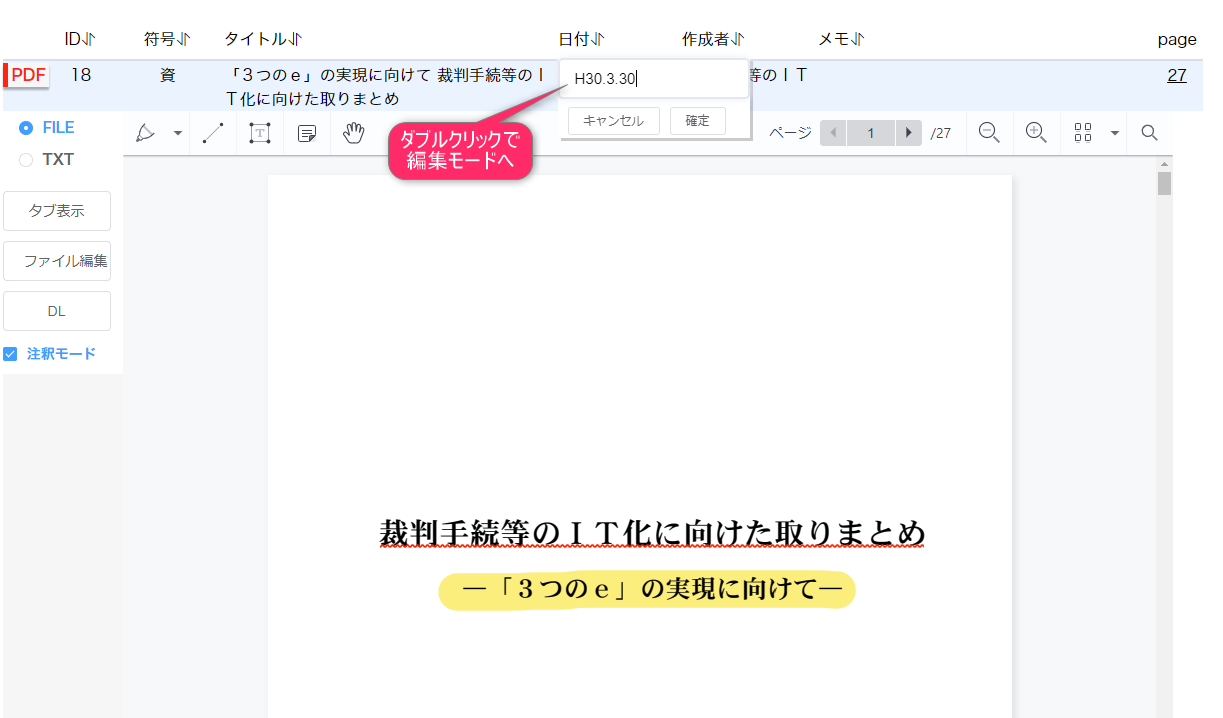The image size is (1223, 718).
Task: Open search with magnifier icon
Action: tap(1149, 133)
